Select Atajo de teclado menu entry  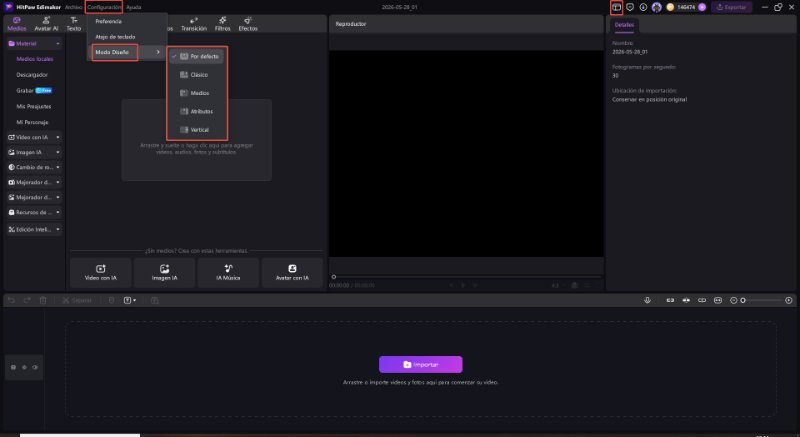click(x=115, y=37)
